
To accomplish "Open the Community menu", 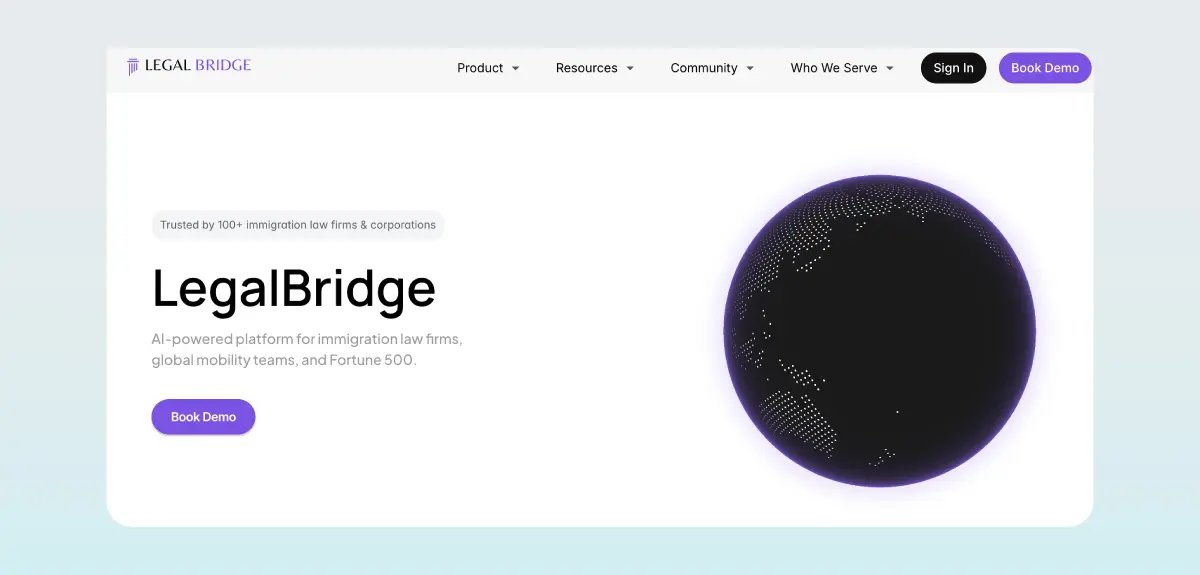I will (704, 68).
